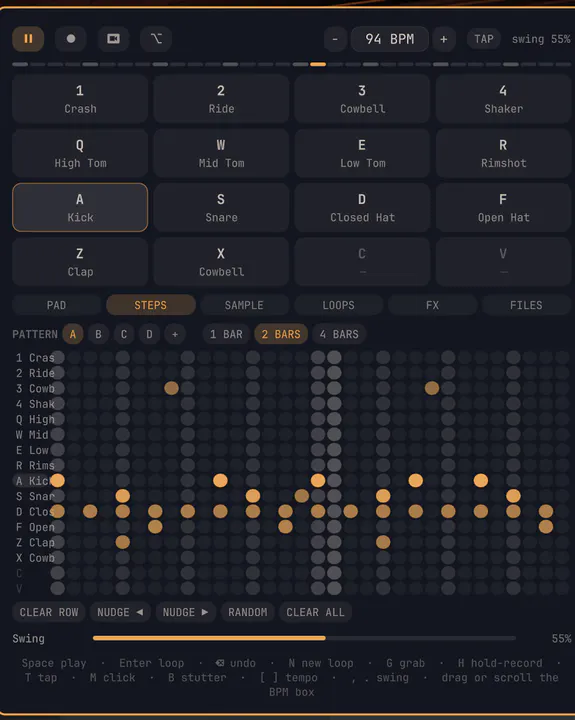The height and width of the screenshot is (720, 575).
Task: Select pattern B
Action: point(98,334)
